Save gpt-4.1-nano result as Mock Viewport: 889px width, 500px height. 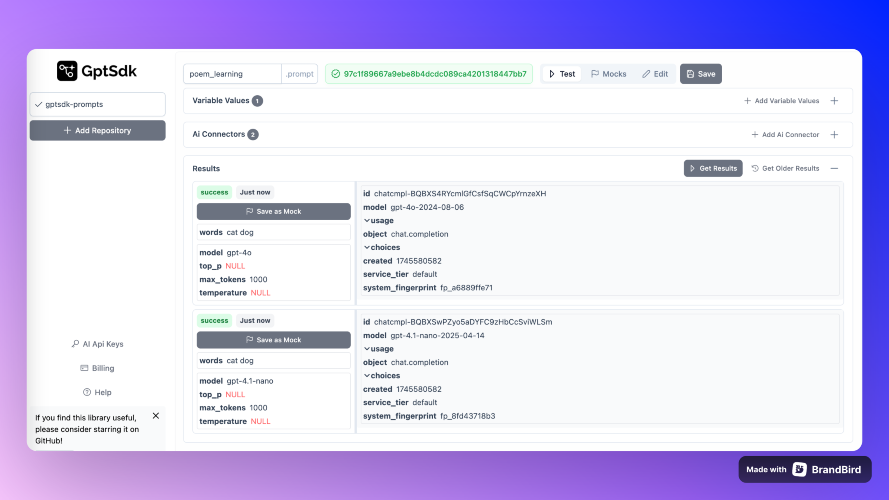click(274, 340)
